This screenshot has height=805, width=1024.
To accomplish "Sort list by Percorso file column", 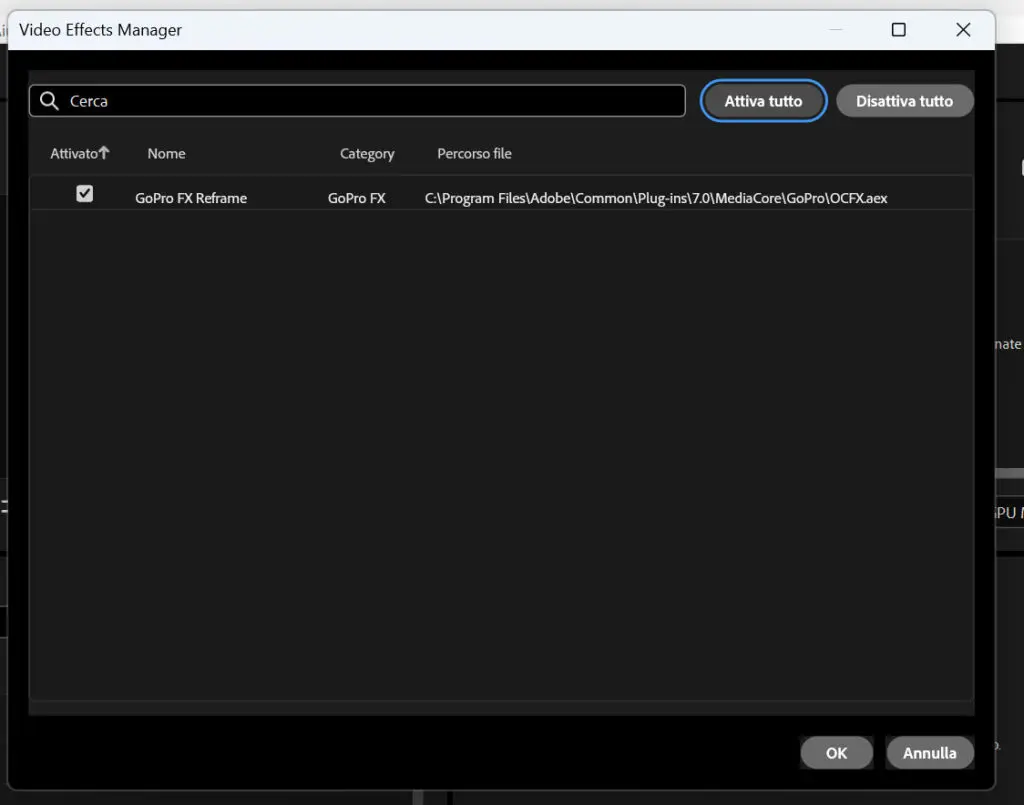I will tap(474, 153).
